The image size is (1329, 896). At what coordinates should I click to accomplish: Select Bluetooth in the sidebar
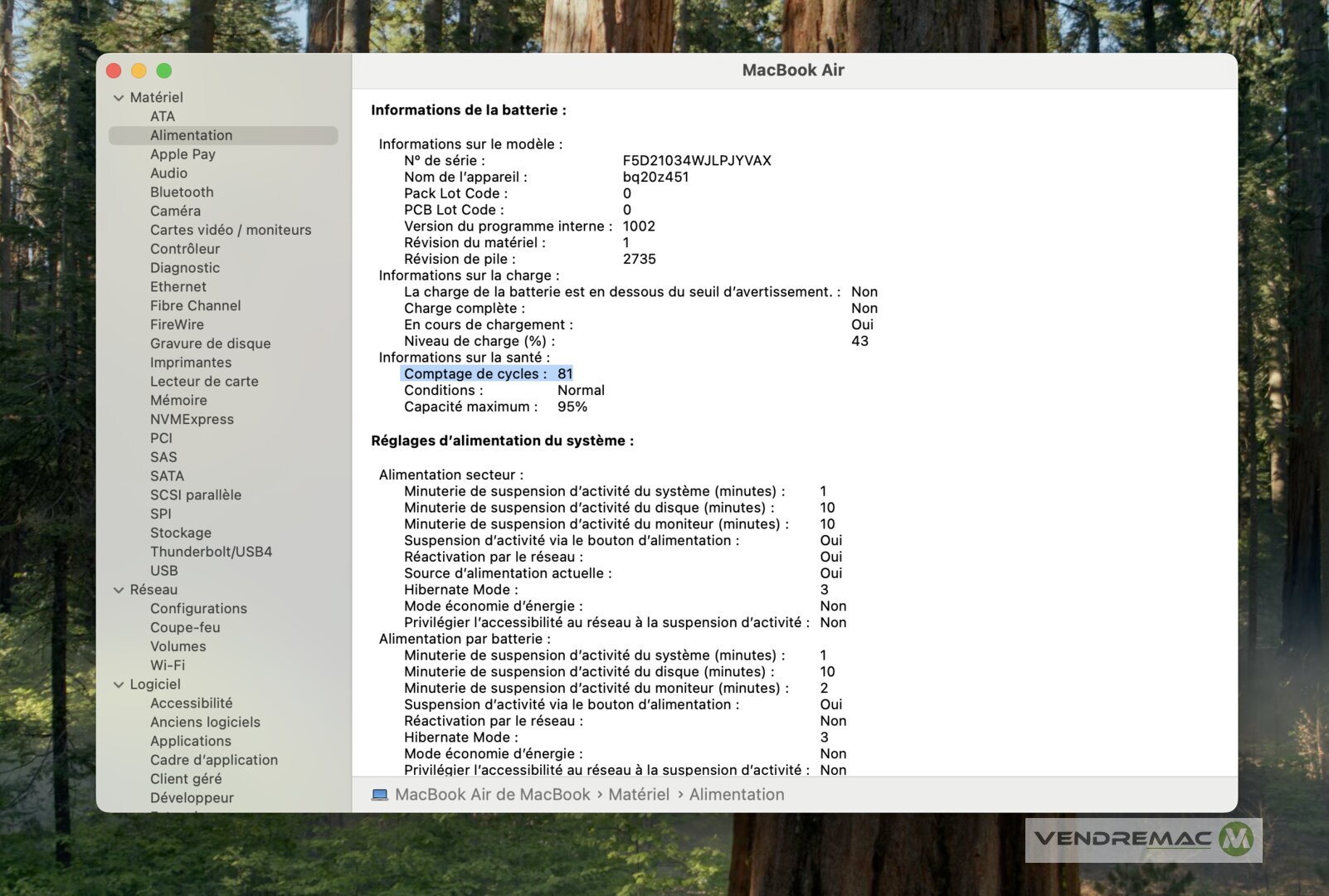pos(182,192)
